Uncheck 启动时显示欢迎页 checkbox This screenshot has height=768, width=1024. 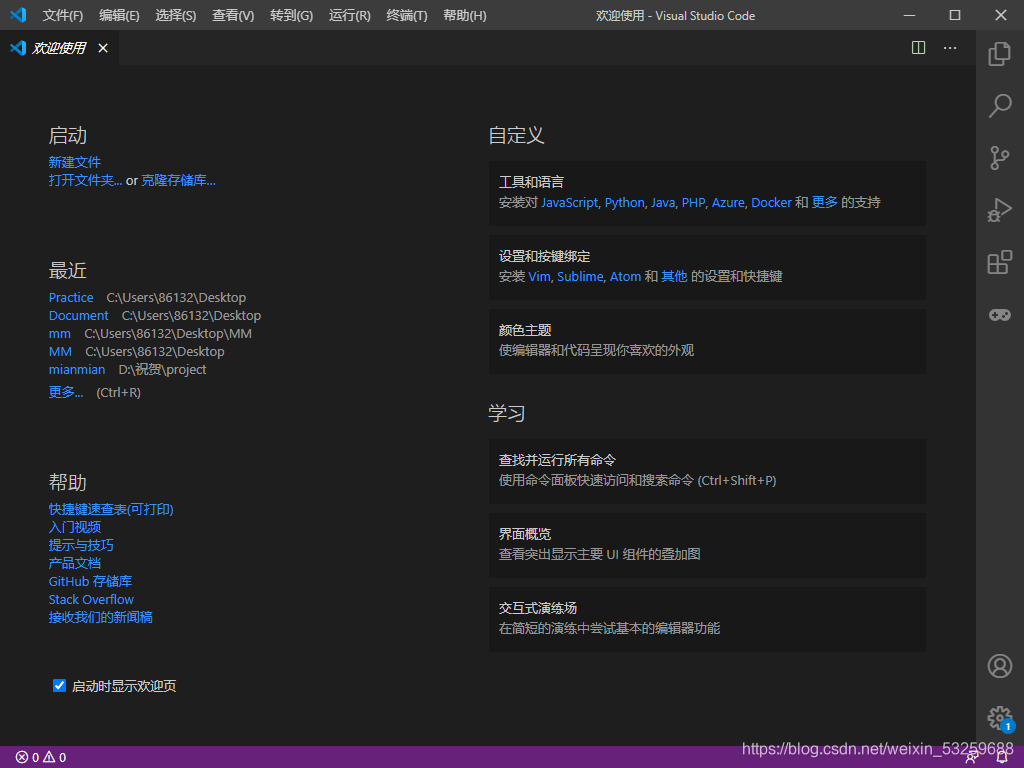(x=59, y=685)
